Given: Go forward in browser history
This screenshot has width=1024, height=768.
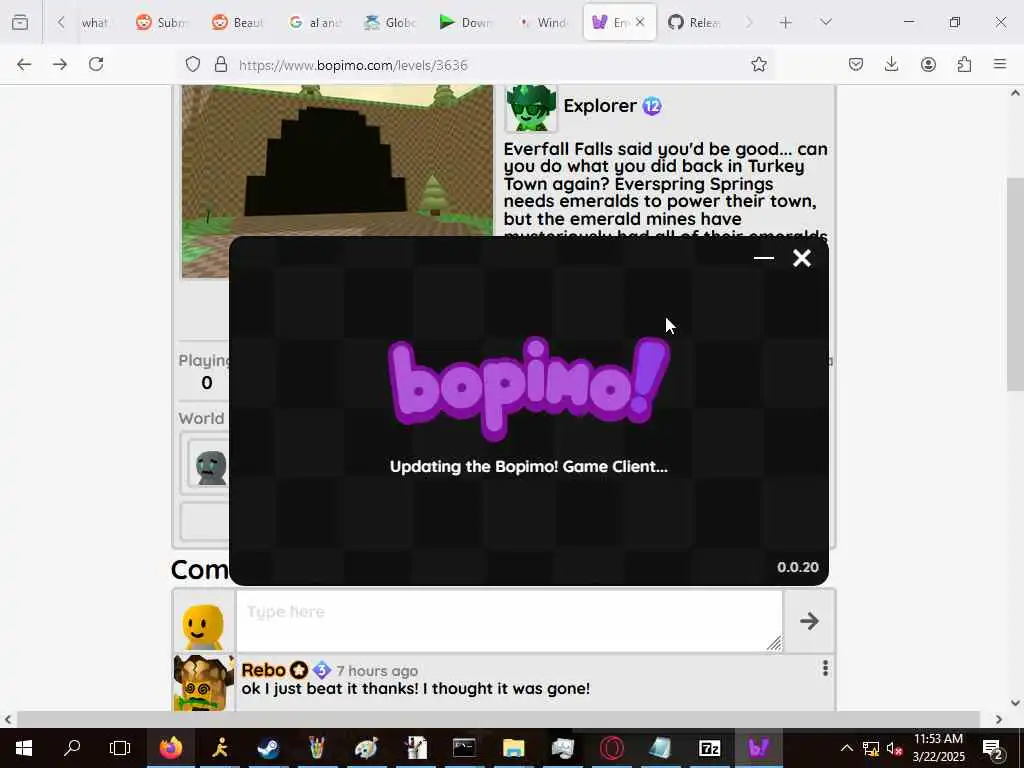Looking at the screenshot, I should (x=60, y=64).
